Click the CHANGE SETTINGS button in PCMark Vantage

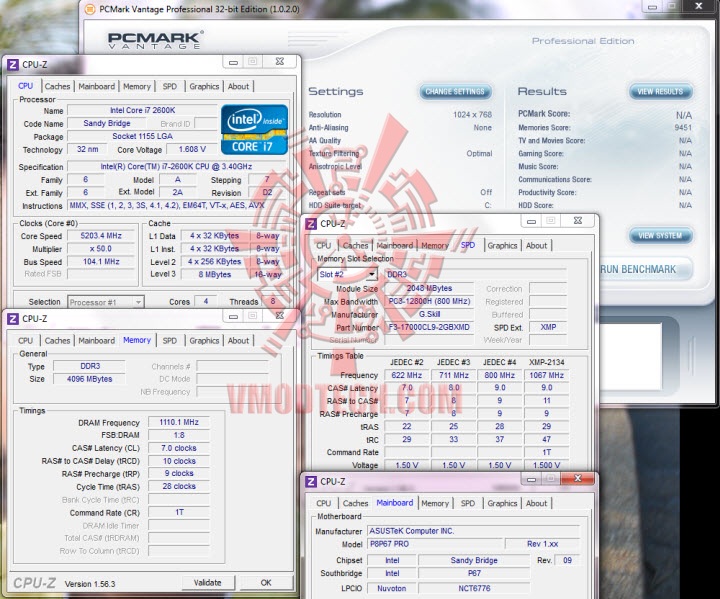click(x=455, y=92)
